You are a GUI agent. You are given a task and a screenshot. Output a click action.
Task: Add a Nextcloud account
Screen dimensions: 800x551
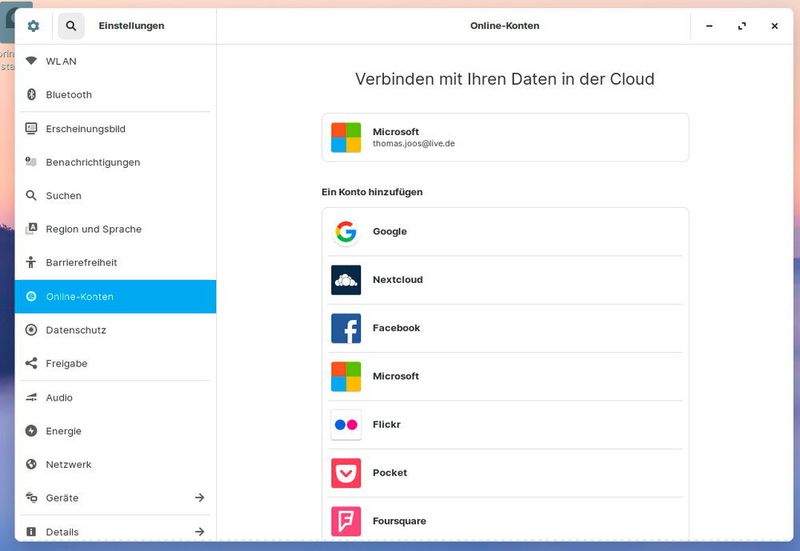505,280
